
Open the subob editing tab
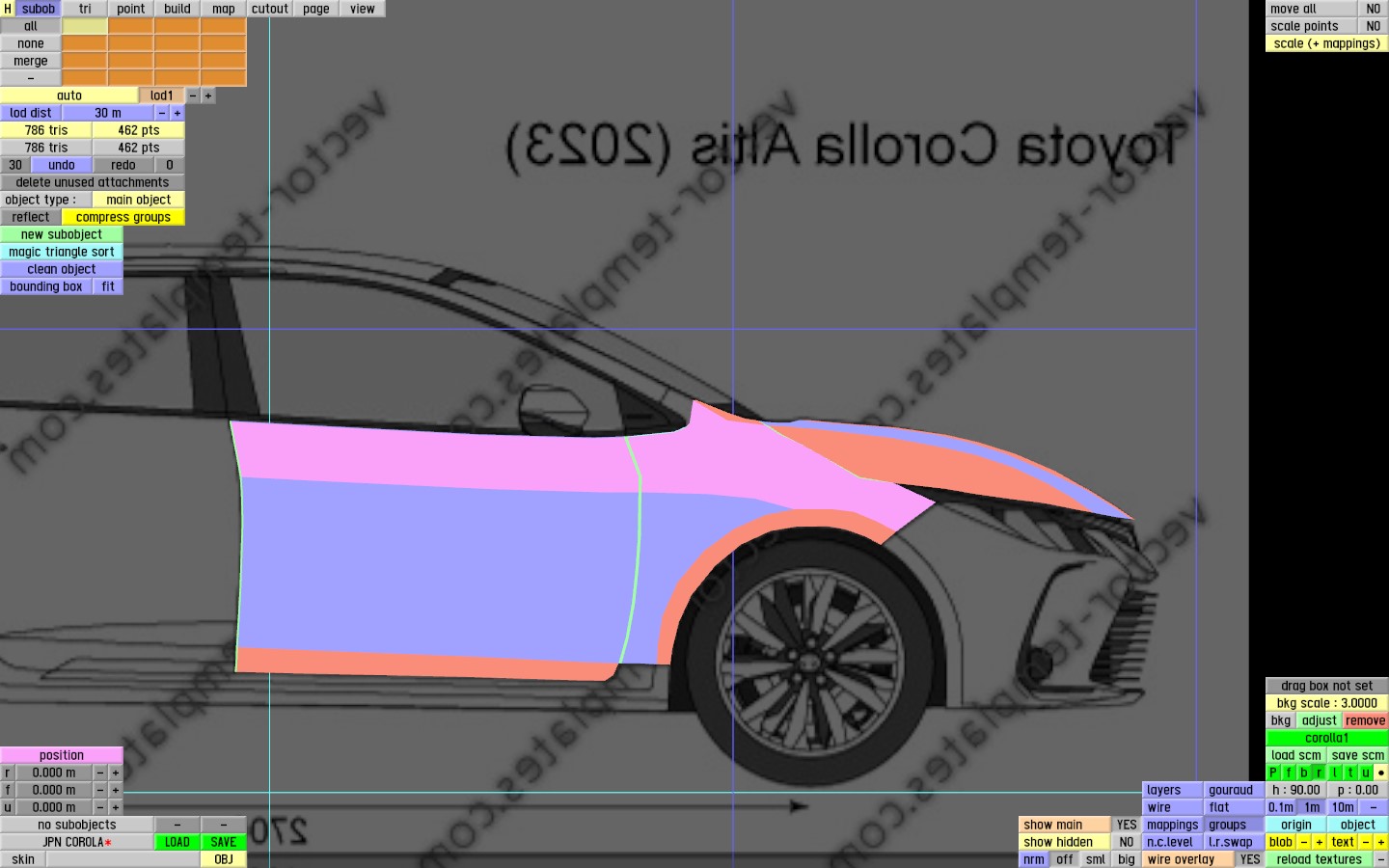click(39, 9)
